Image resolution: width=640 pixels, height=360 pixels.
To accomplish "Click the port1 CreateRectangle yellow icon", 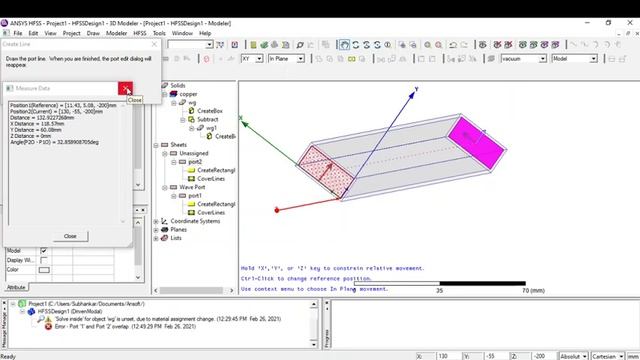I will 191,204.
